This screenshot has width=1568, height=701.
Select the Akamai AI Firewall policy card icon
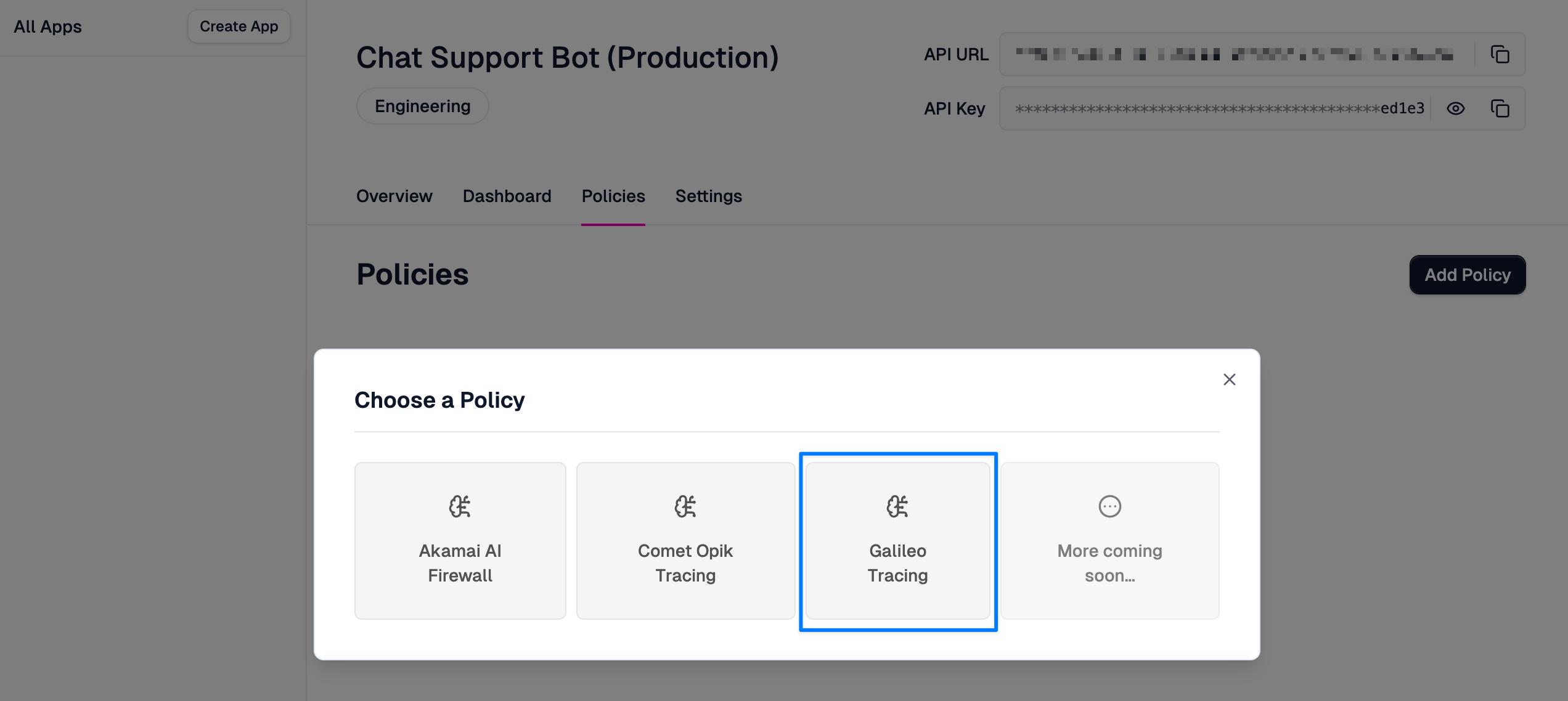click(460, 506)
